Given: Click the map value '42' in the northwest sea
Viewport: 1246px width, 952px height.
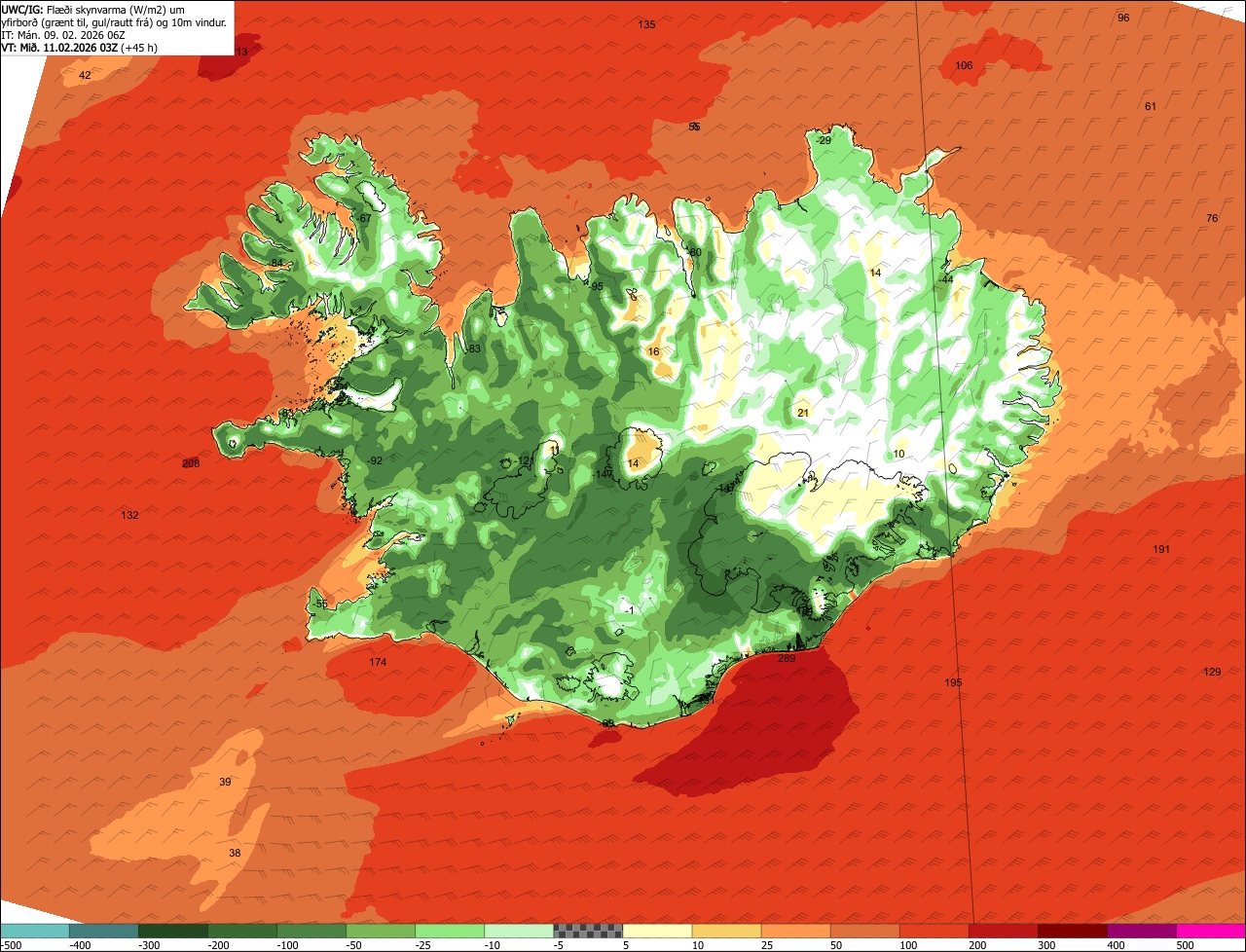Looking at the screenshot, I should click(85, 75).
